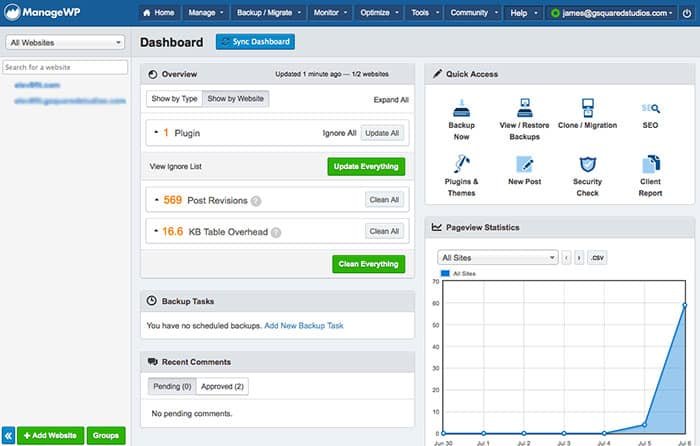Open the Backup / Migrate menu

click(x=269, y=13)
